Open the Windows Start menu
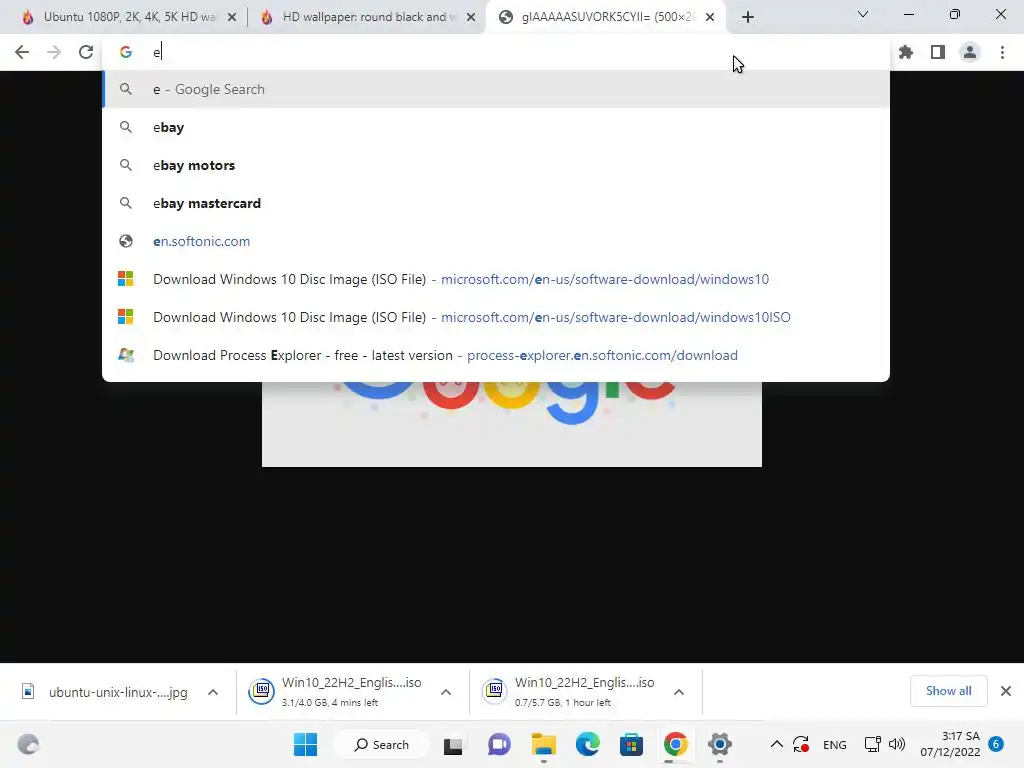This screenshot has height=768, width=1024. click(x=305, y=744)
